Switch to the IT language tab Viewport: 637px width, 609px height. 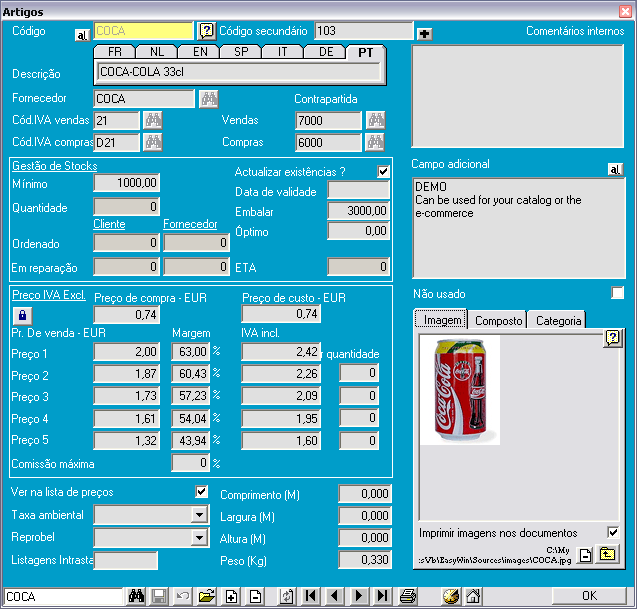pyautogui.click(x=283, y=52)
